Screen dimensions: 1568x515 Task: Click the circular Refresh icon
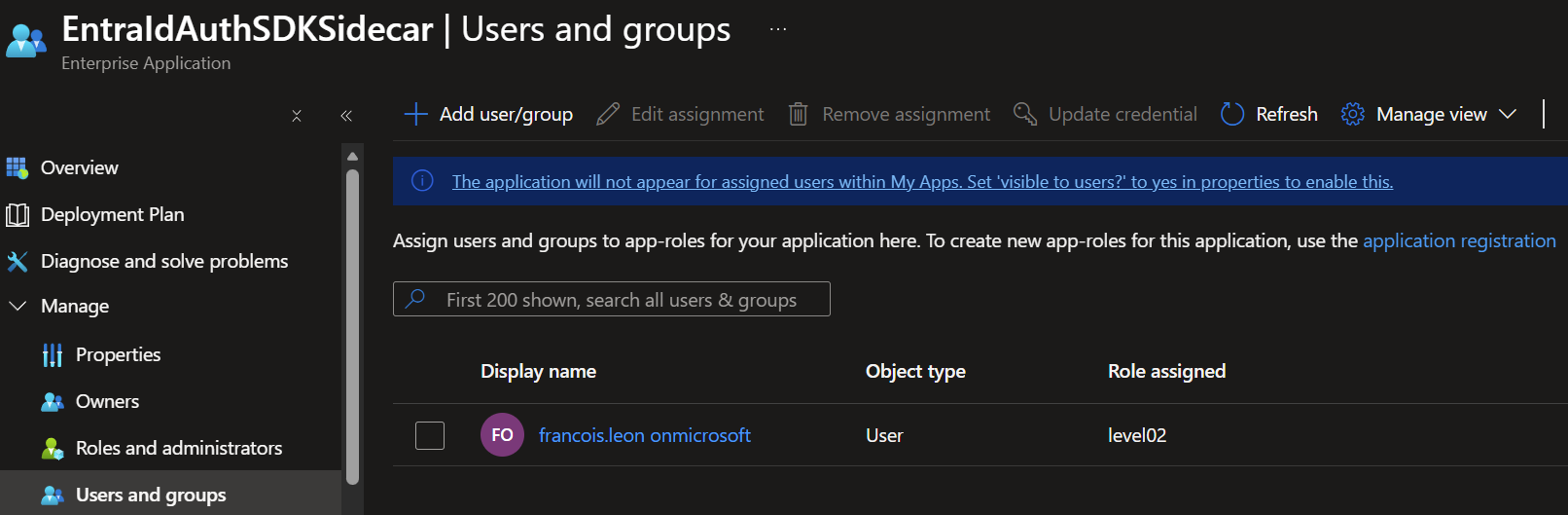pos(1232,114)
